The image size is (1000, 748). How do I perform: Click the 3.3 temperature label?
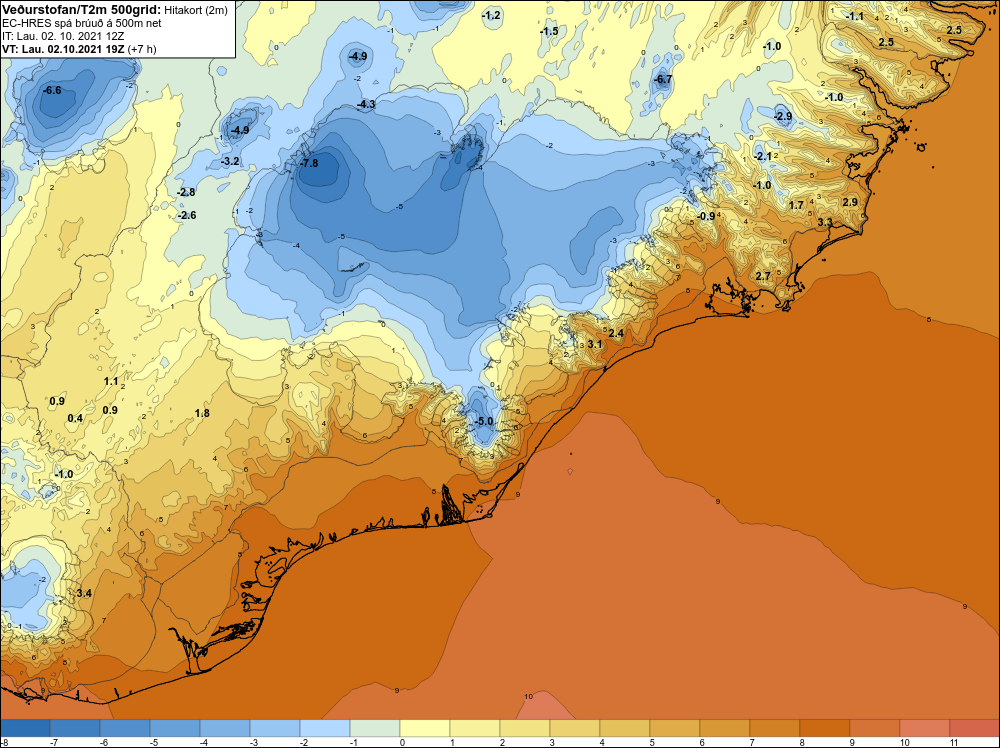[825, 222]
